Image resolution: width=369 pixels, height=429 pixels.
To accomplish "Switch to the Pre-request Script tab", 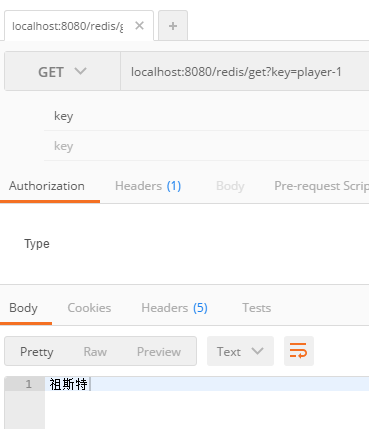I will tap(321, 186).
